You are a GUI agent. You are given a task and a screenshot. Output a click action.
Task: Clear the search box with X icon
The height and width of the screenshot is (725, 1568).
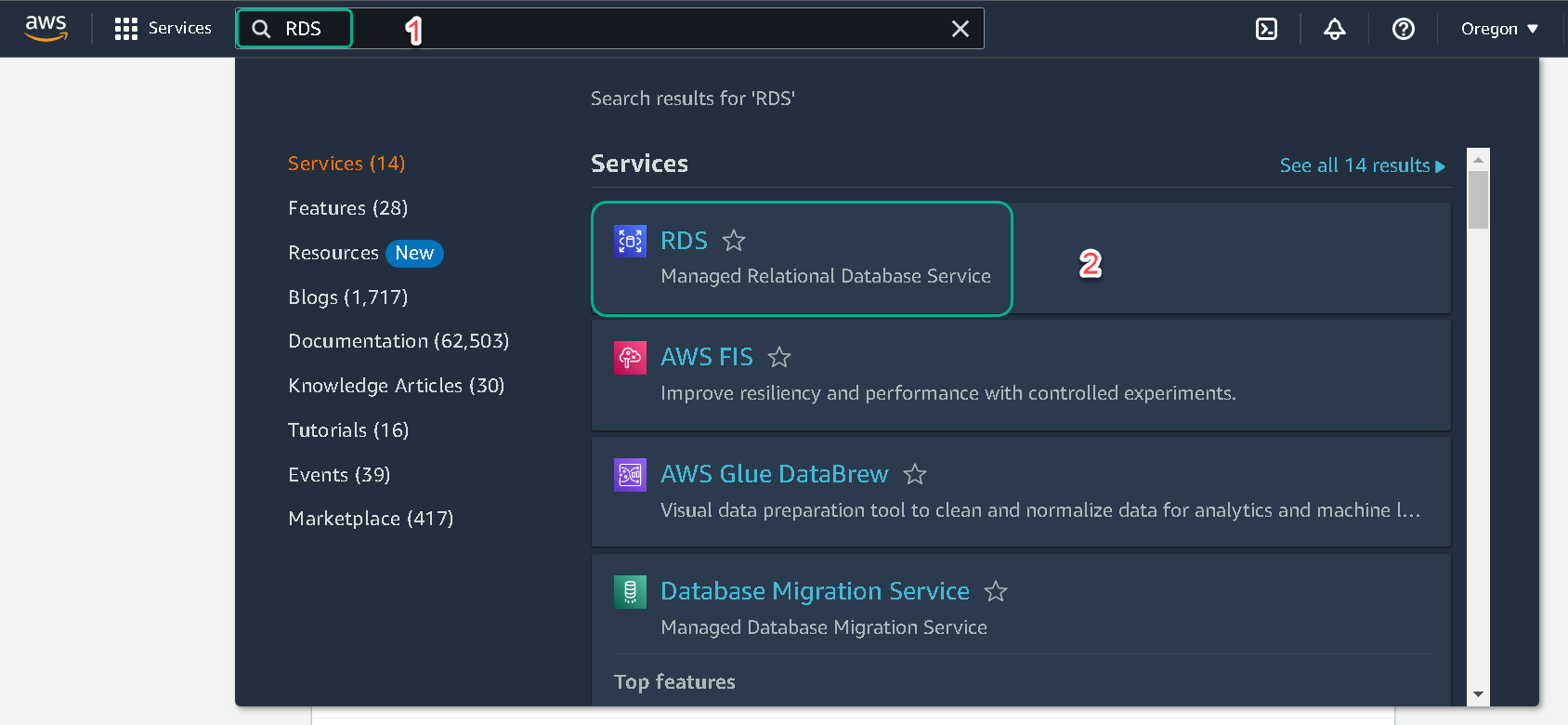[x=960, y=29]
